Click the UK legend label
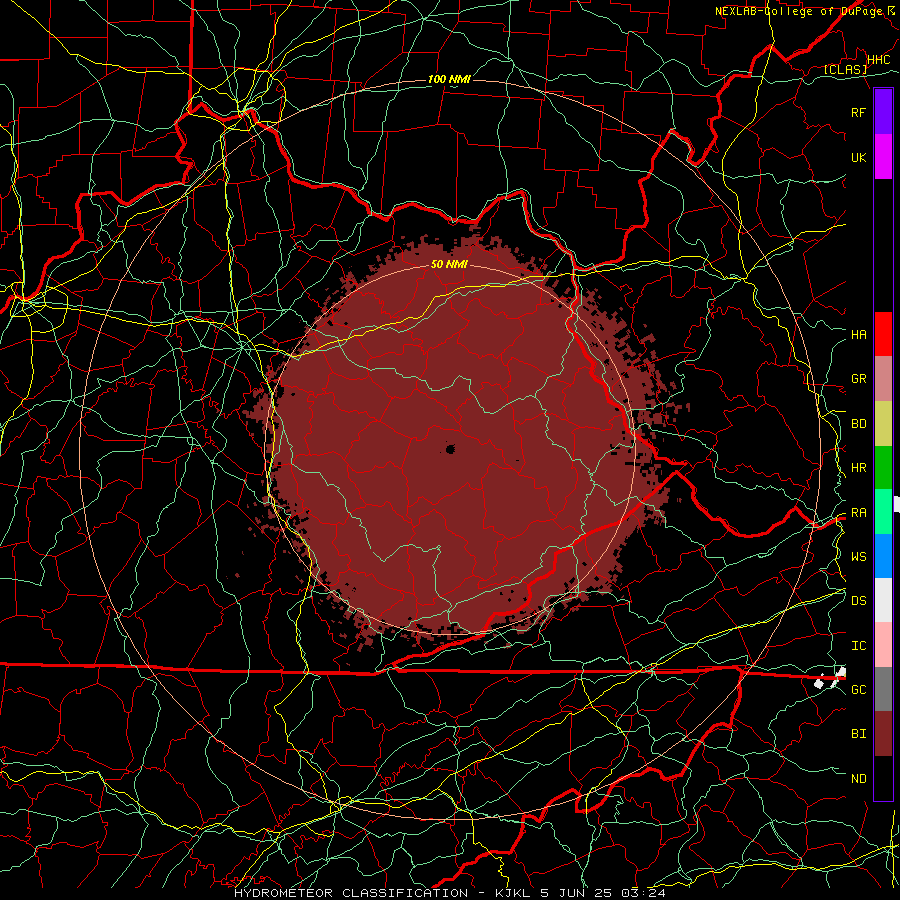Screen dimensions: 900x900 (859, 157)
